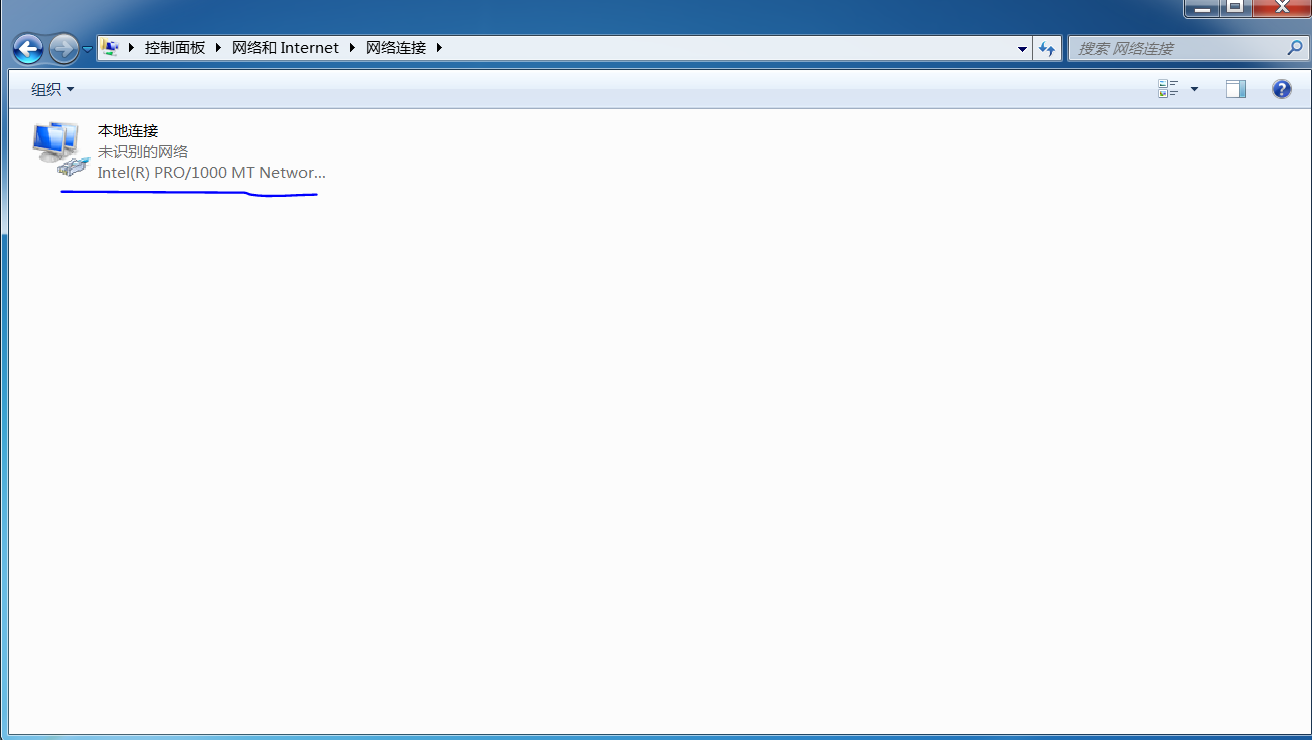Viewport: 1312px width, 740px height.
Task: Click the change view icon
Action: 1168,89
